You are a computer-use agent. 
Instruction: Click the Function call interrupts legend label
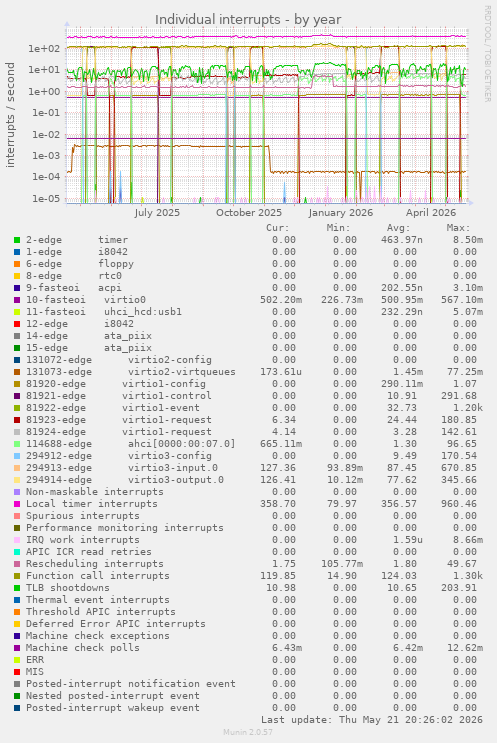[x=98, y=576]
